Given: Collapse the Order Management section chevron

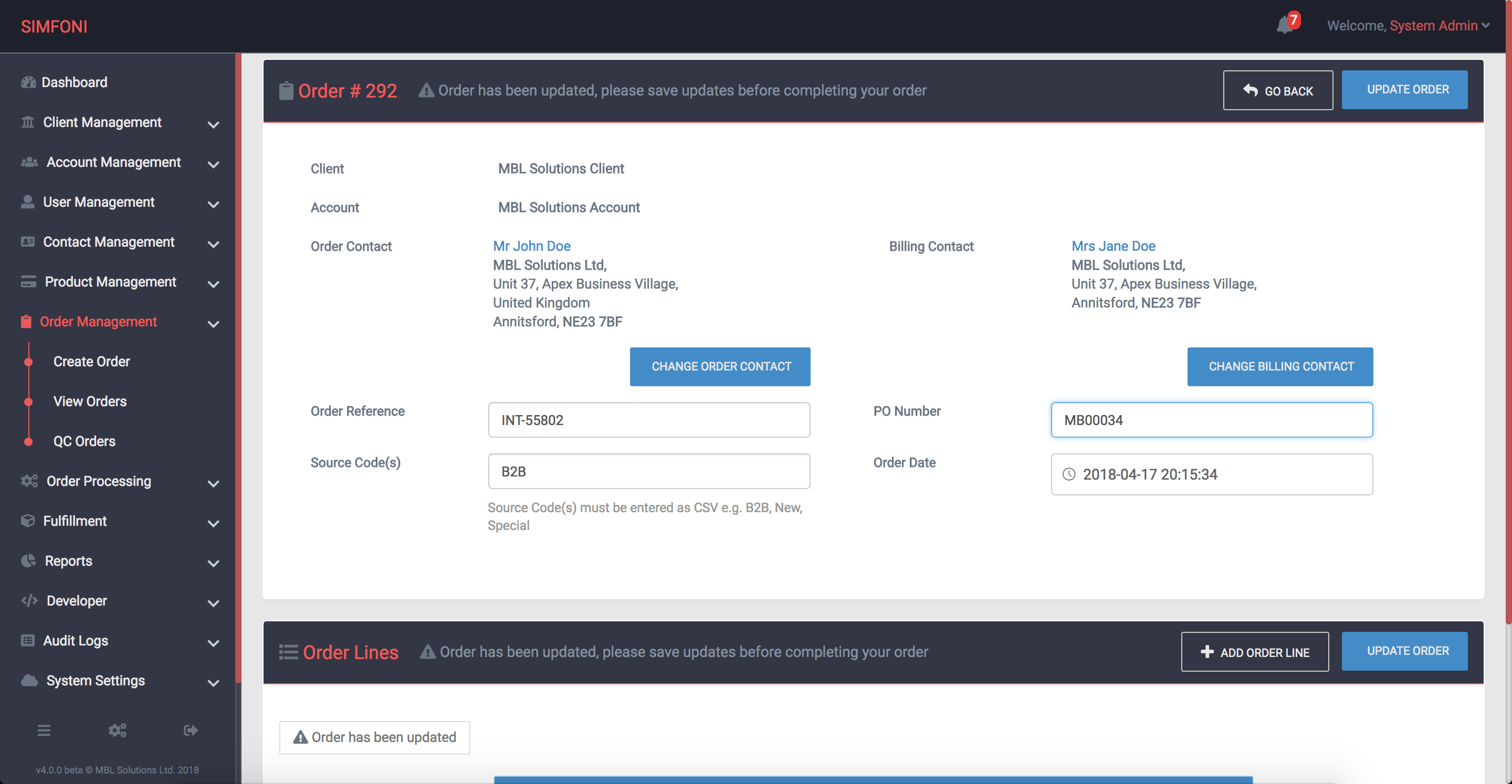Looking at the screenshot, I should (x=214, y=324).
